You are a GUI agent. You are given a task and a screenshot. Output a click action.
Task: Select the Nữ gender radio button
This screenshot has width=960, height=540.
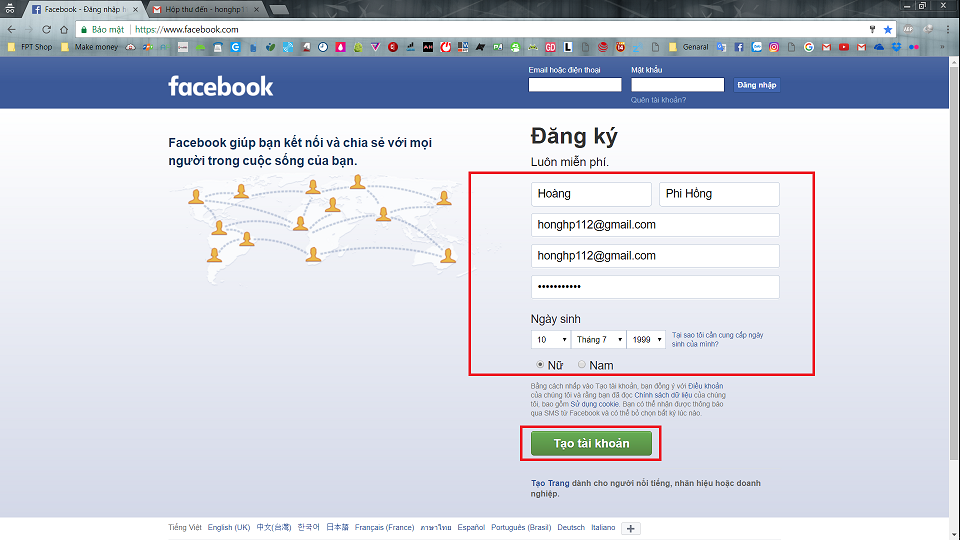click(x=540, y=365)
